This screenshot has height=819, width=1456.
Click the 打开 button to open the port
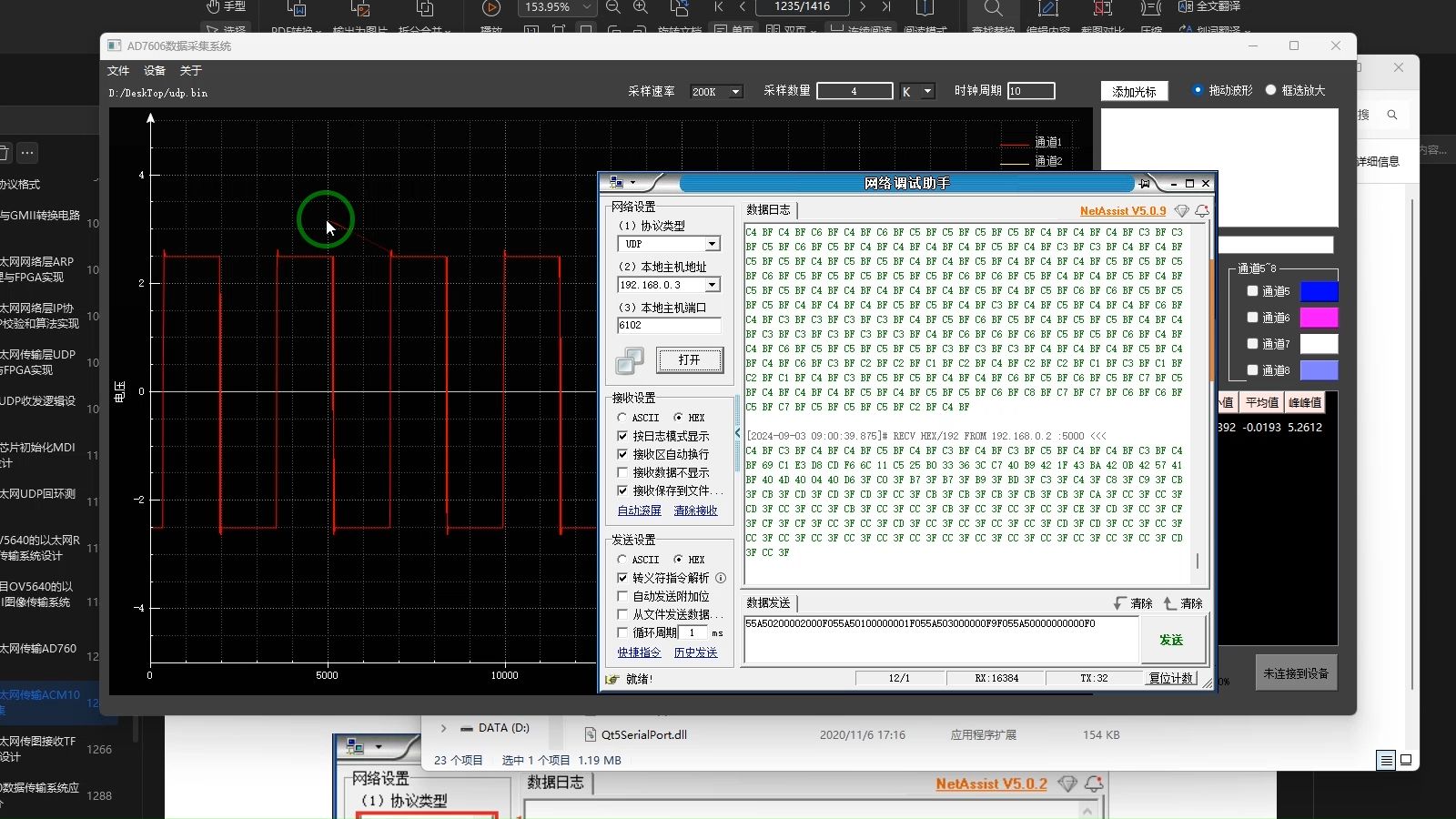click(689, 360)
